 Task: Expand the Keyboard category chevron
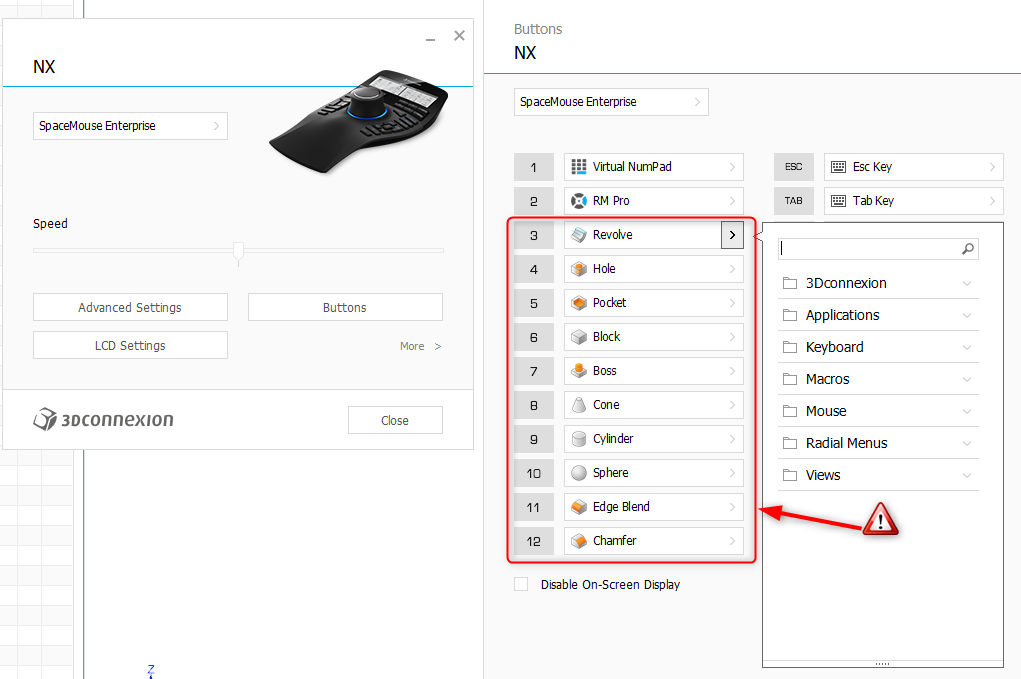click(x=967, y=347)
